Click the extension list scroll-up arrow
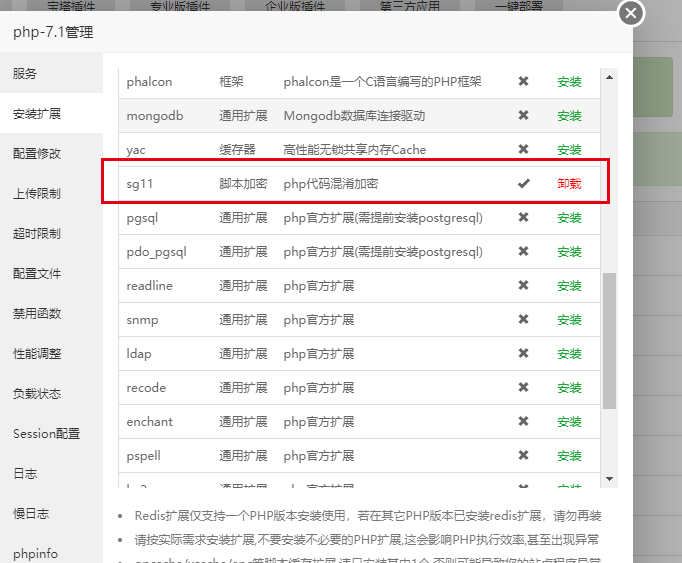 (609, 77)
